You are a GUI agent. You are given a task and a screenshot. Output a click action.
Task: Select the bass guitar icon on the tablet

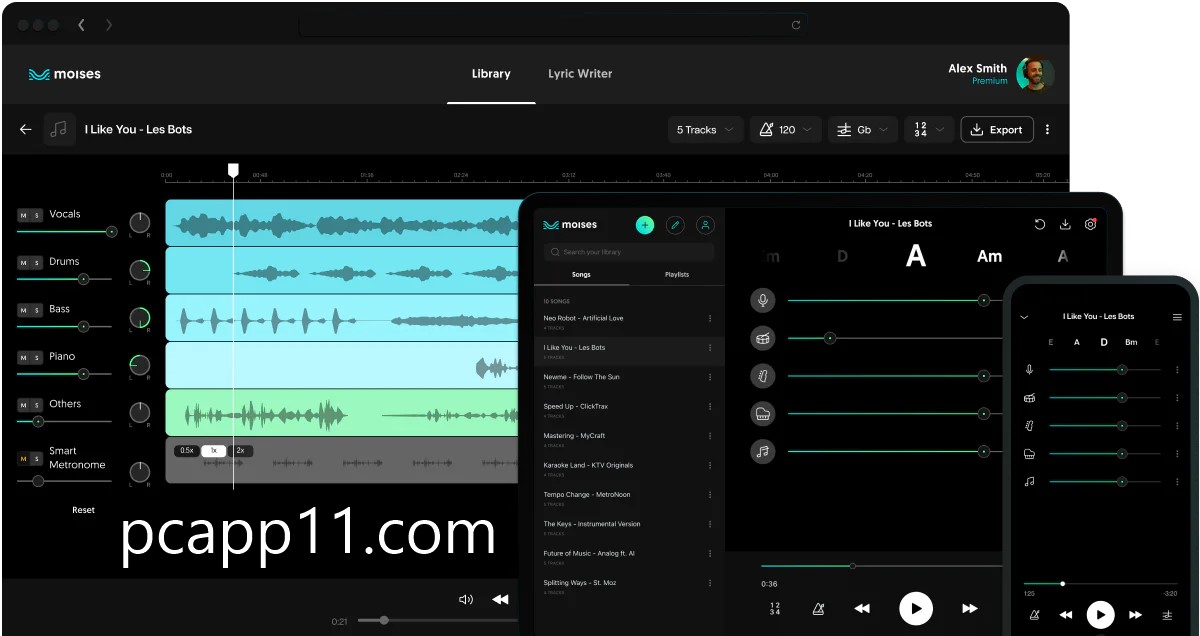point(763,376)
